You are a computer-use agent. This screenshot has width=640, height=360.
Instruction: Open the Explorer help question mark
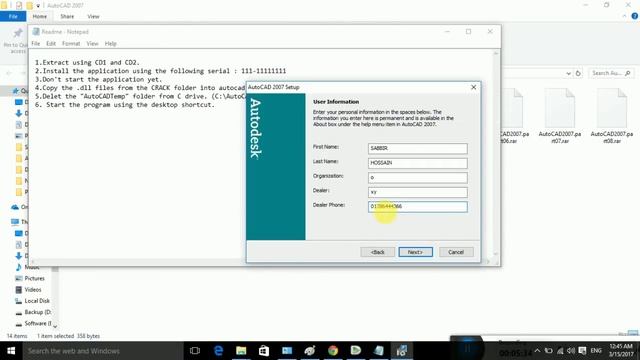(635, 16)
